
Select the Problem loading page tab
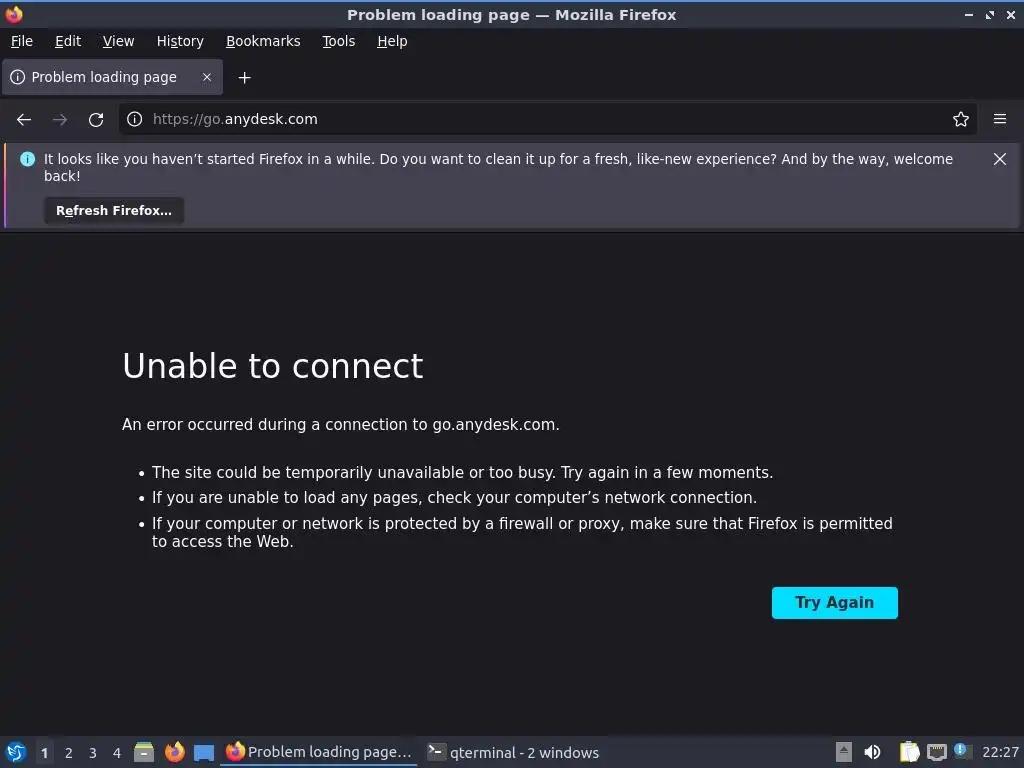112,77
